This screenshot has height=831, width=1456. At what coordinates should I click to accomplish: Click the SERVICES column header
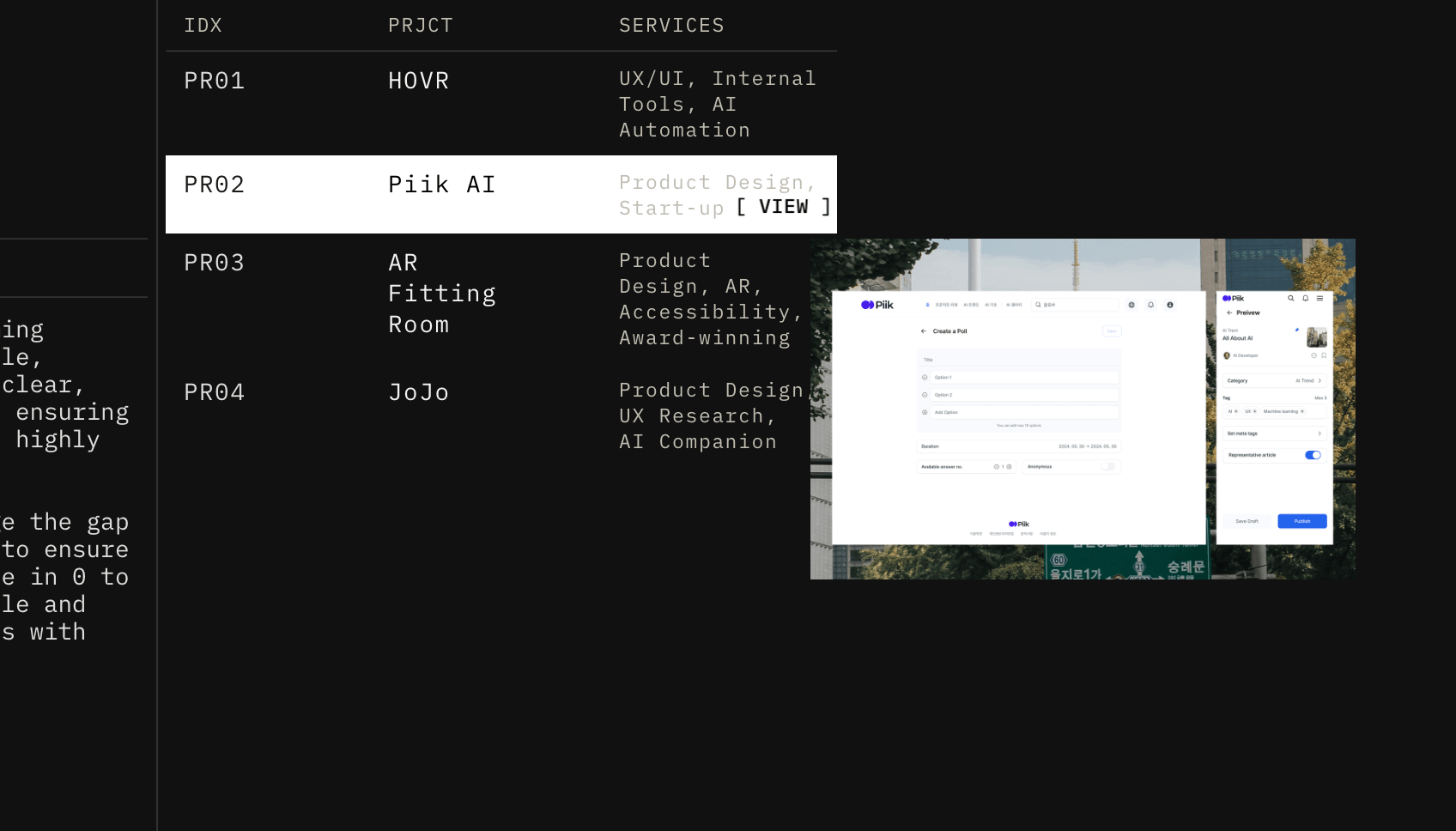pos(672,26)
